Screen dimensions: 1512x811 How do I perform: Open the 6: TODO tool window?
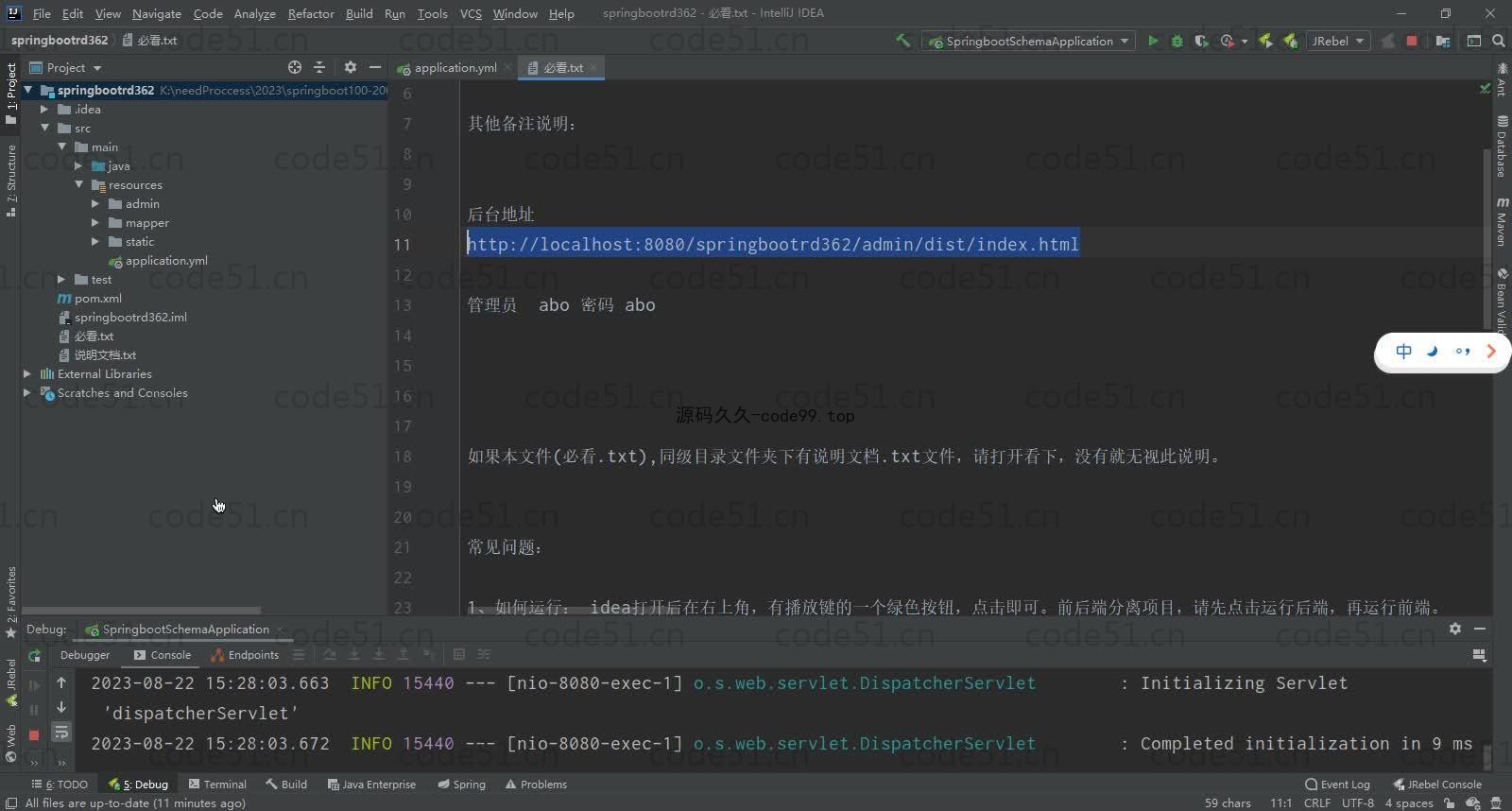(60, 784)
